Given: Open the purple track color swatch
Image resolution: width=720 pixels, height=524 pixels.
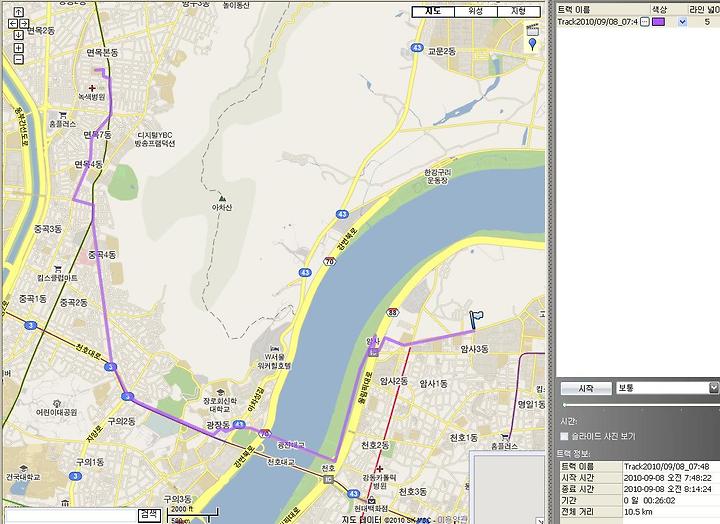Looking at the screenshot, I should (658, 22).
